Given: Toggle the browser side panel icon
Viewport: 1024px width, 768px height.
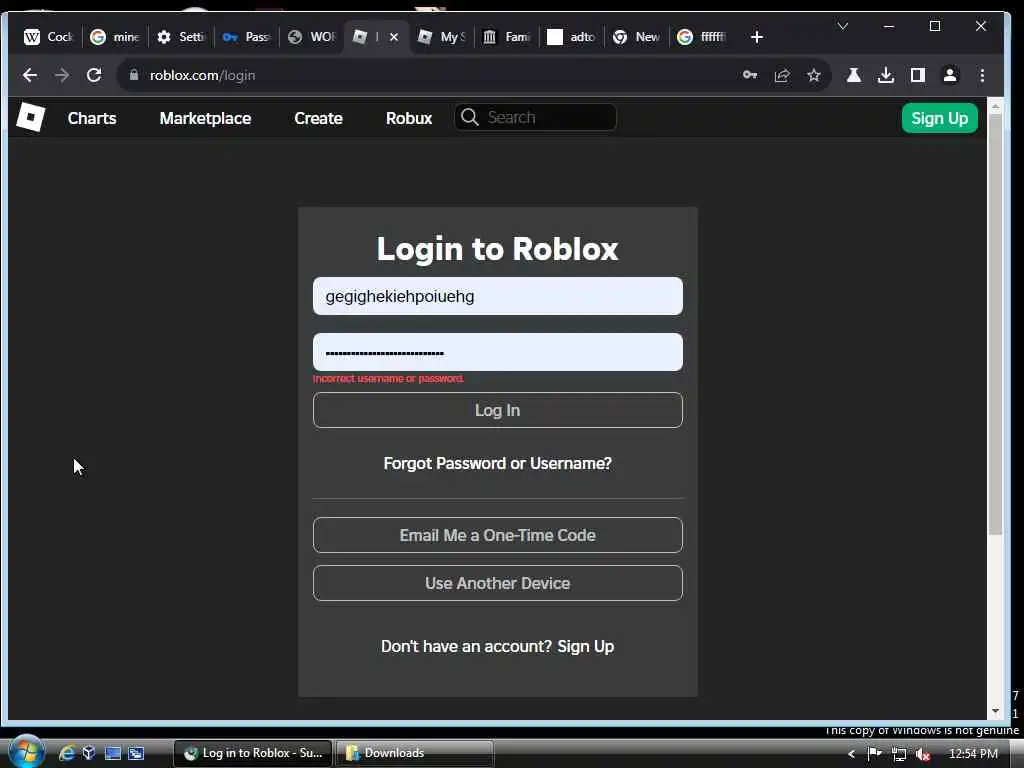Looking at the screenshot, I should click(x=918, y=75).
